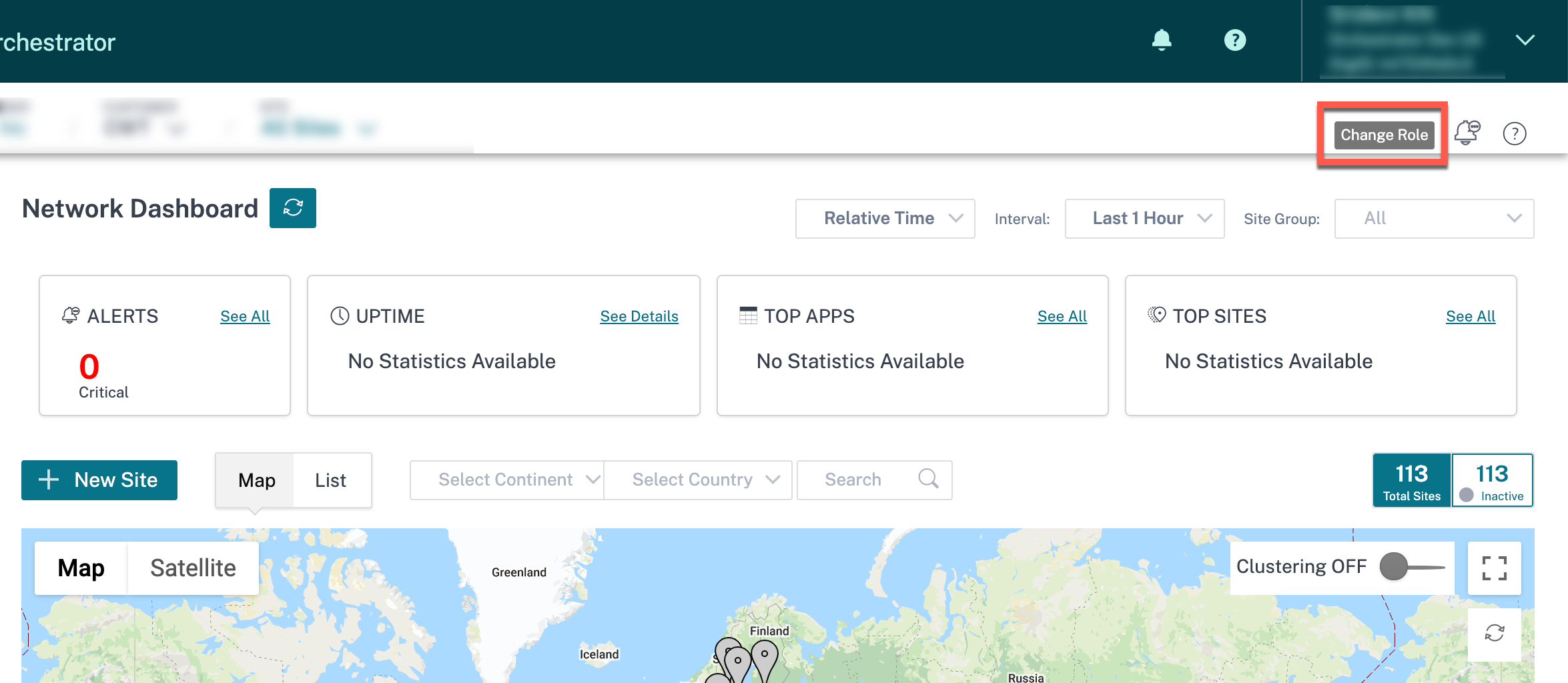Image resolution: width=1568 pixels, height=683 pixels.
Task: Open the Select Continent dropdown
Action: click(507, 480)
